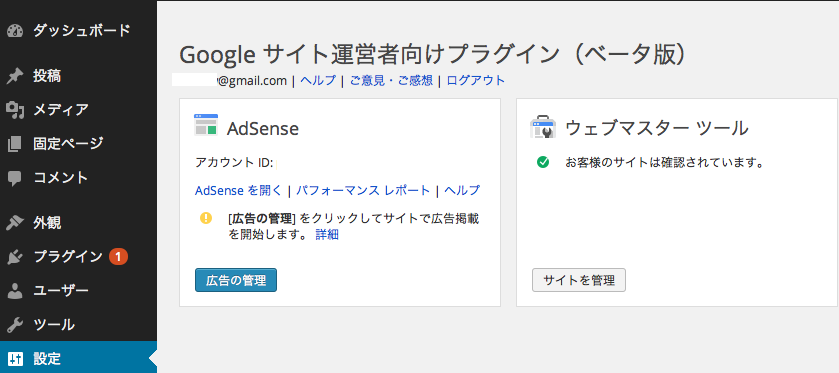839x373 pixels.
Task: Click the AdSense logo icon
Action: [x=206, y=125]
